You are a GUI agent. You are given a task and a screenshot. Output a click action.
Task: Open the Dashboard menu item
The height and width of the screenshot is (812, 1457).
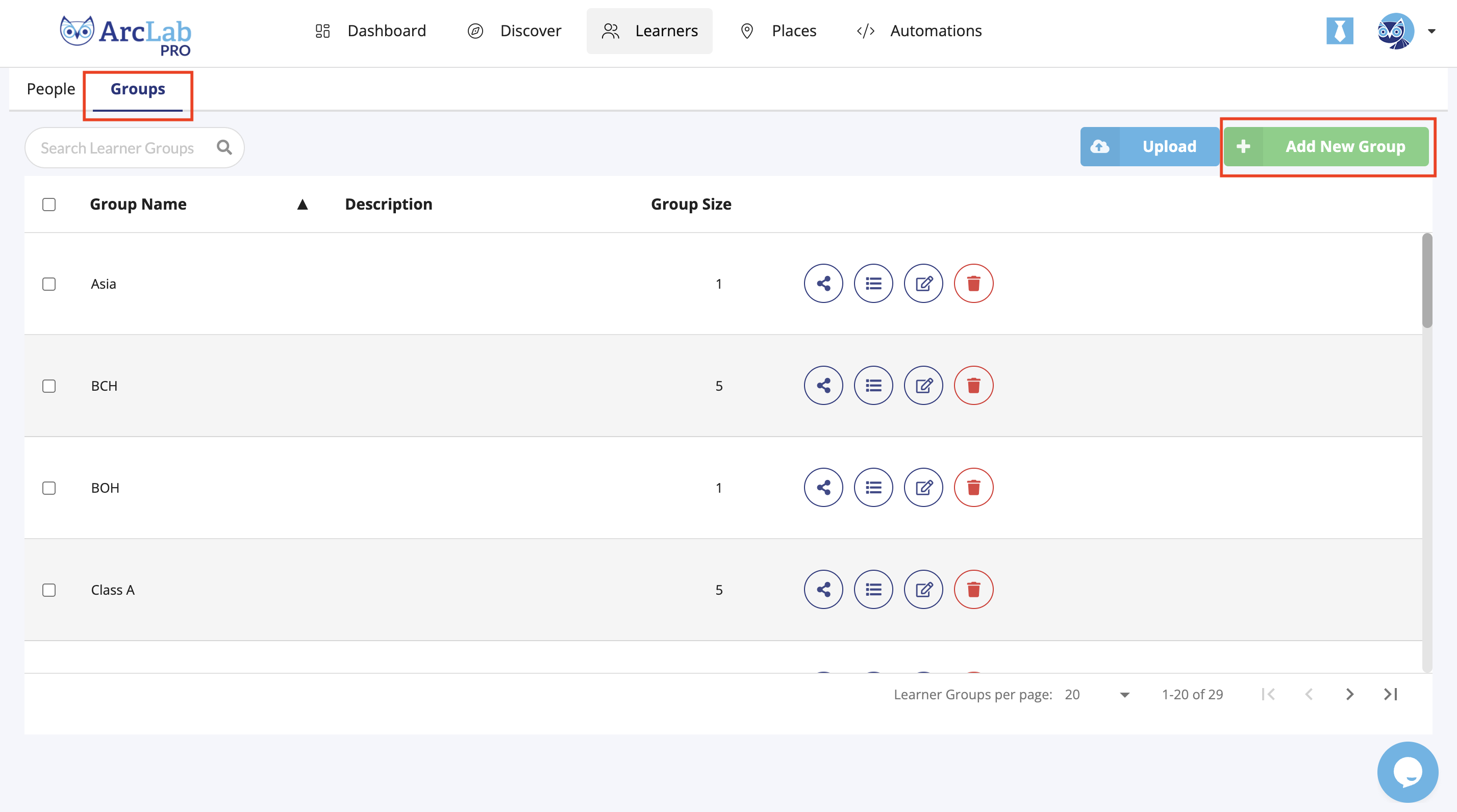[x=370, y=31]
